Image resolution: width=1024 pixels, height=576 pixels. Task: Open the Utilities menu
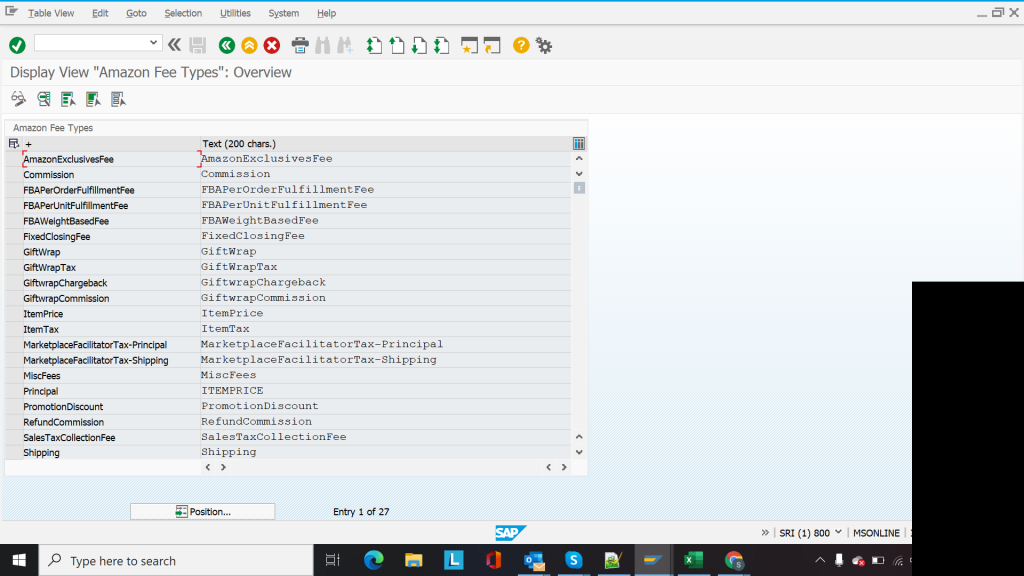click(235, 13)
